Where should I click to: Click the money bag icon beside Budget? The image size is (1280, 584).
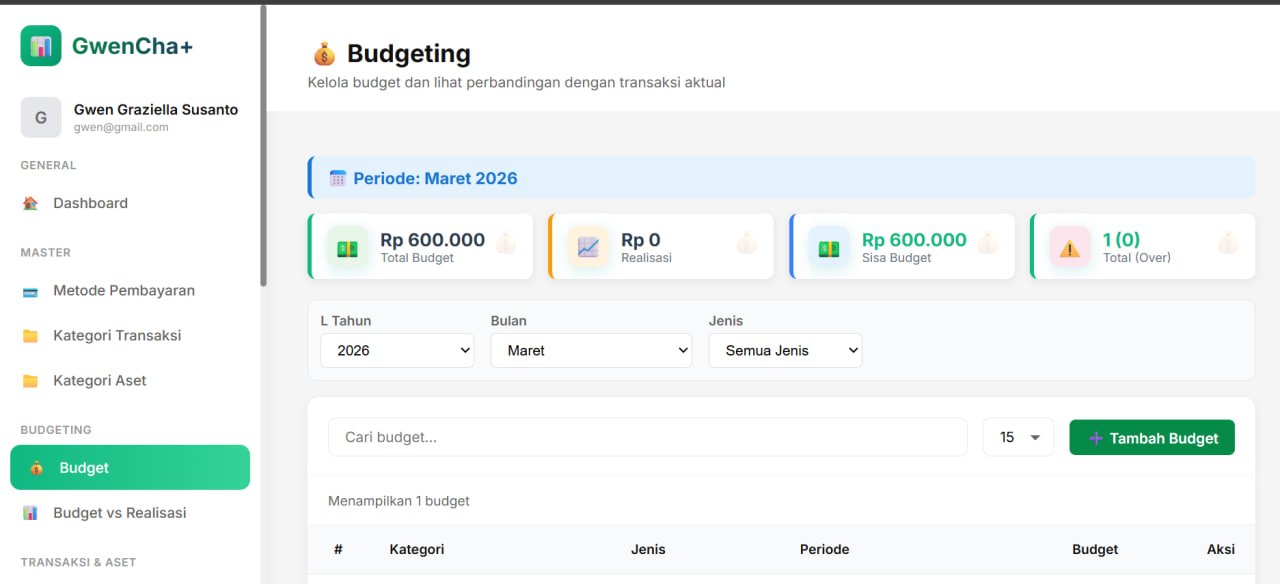point(36,467)
